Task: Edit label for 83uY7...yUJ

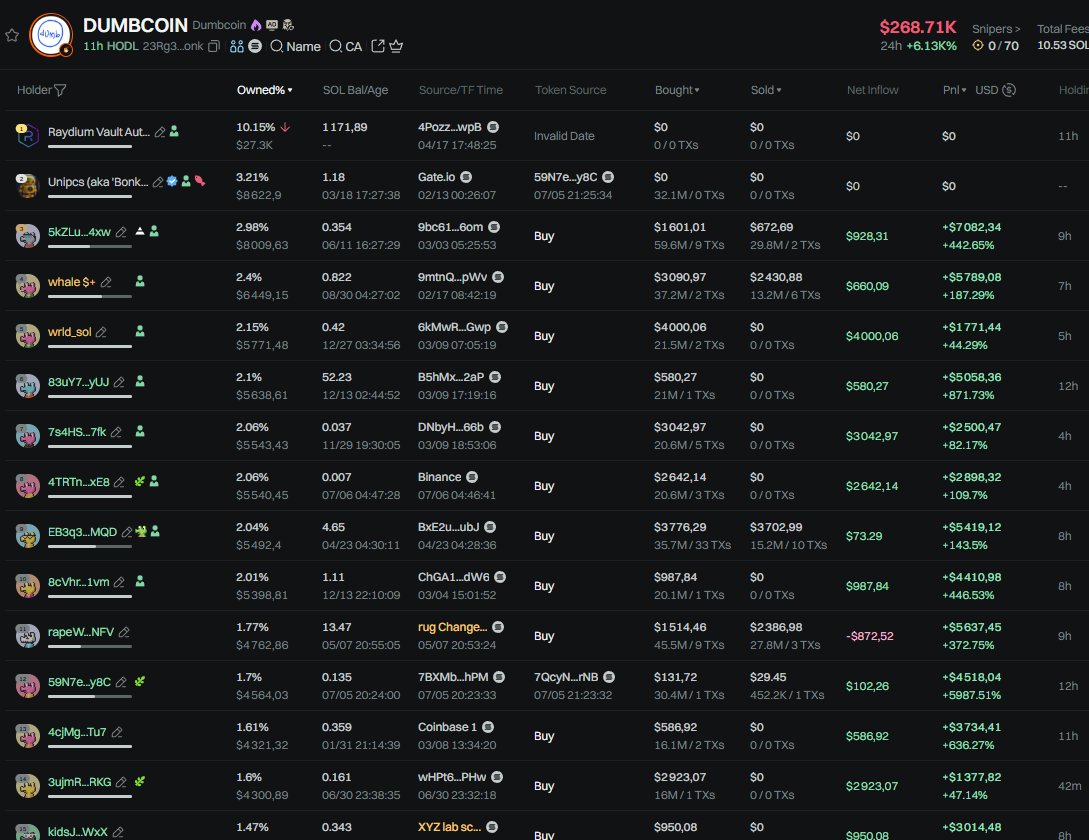Action: pos(119,382)
